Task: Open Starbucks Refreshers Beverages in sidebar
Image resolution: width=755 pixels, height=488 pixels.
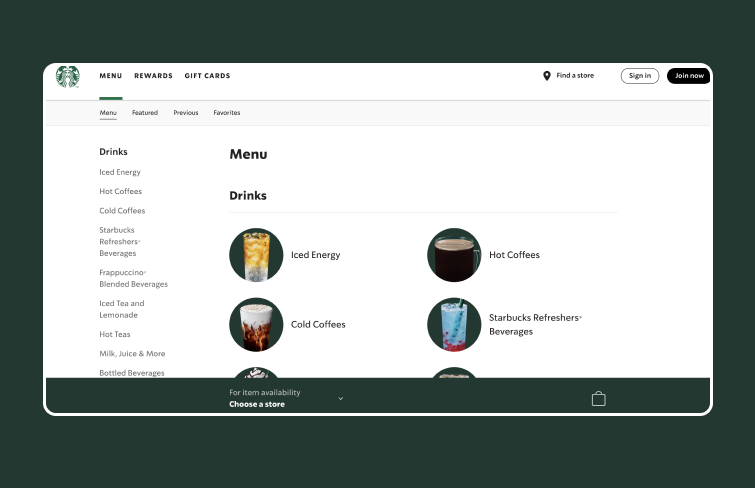Action: 119,241
